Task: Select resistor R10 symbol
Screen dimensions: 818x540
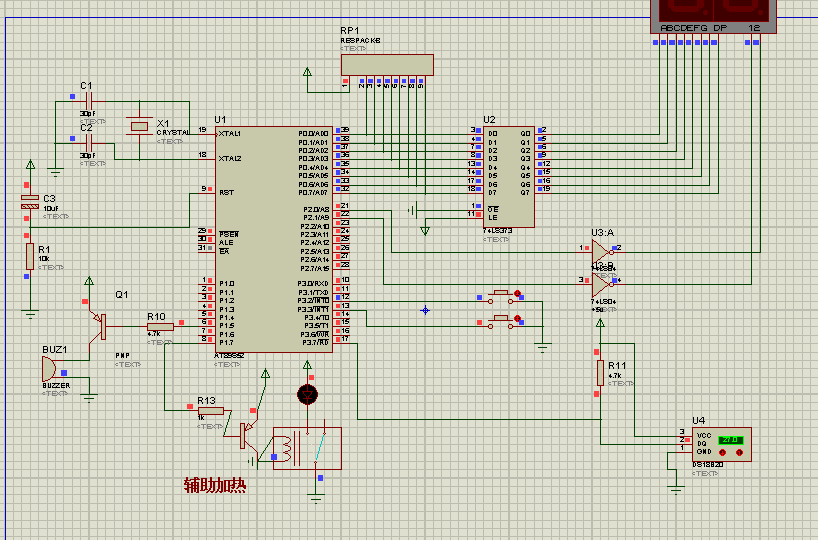Action: 160,327
